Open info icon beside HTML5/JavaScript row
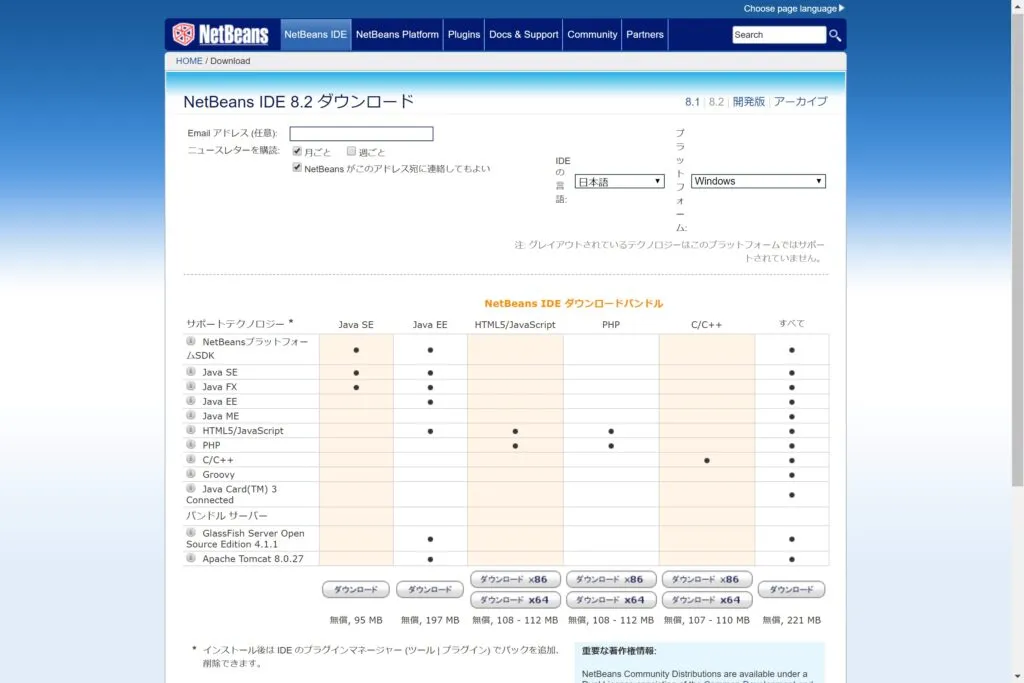The height and width of the screenshot is (683, 1024). 191,430
